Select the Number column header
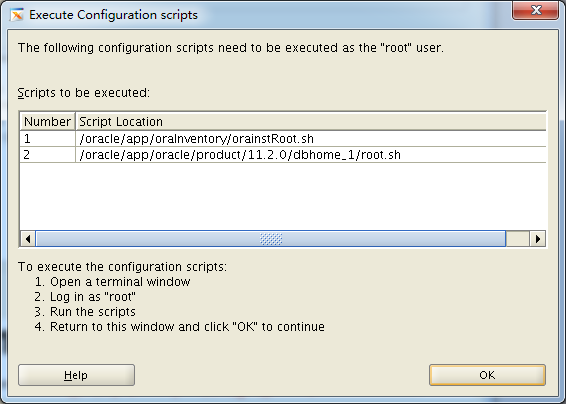566x404 pixels. (47, 122)
